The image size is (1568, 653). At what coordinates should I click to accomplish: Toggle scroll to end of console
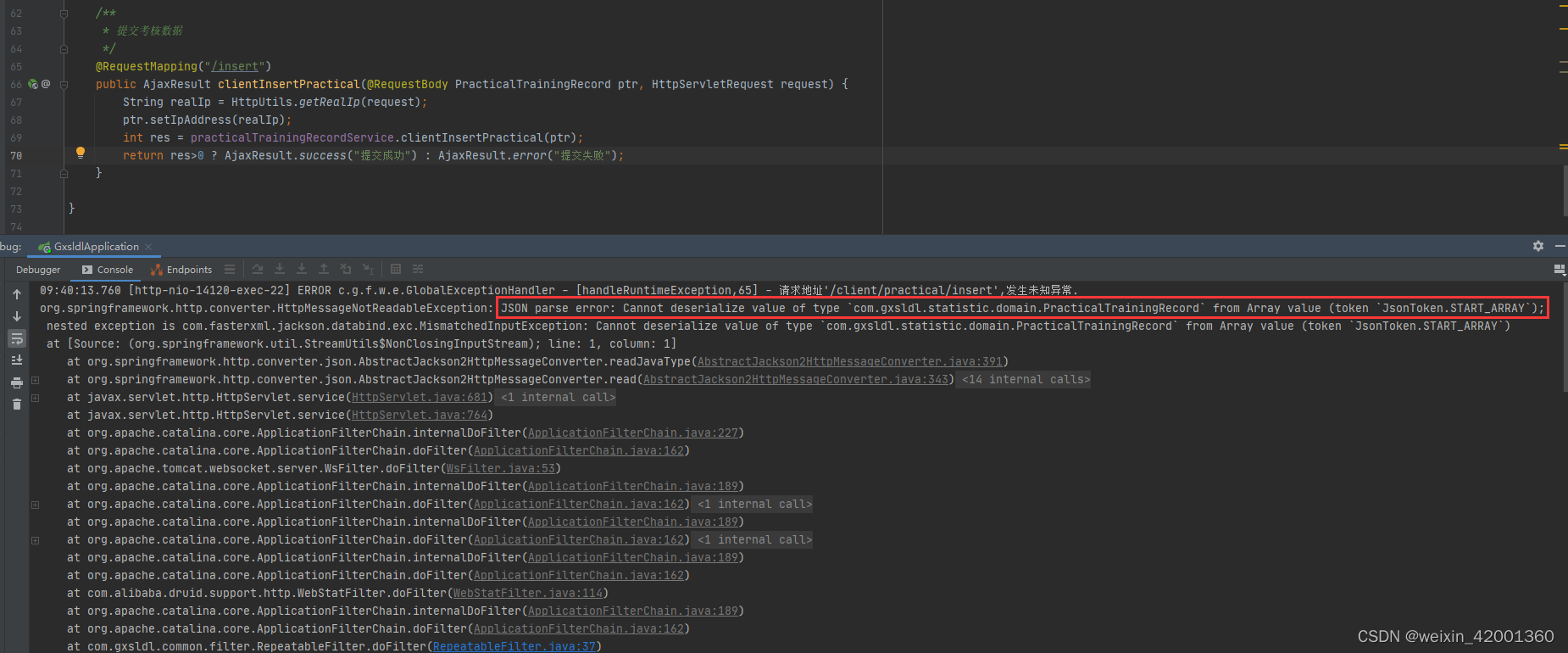[17, 360]
